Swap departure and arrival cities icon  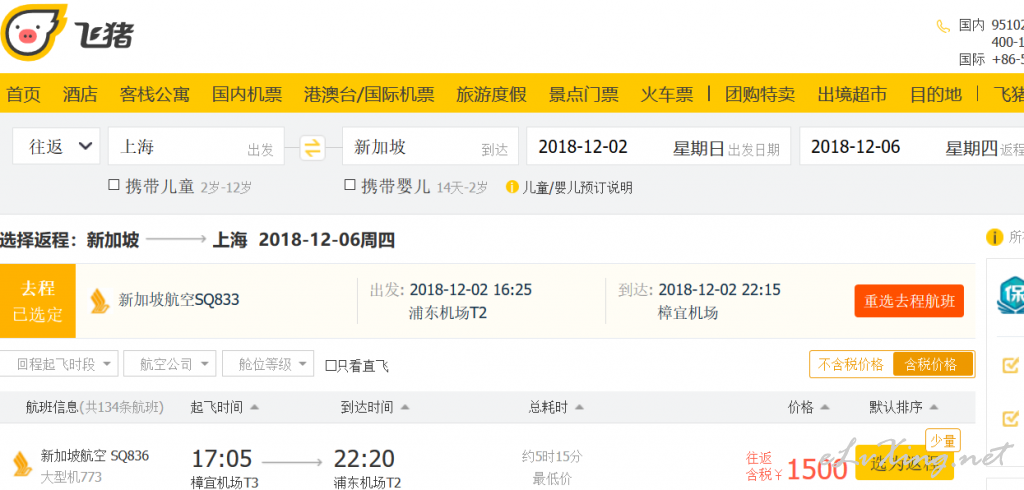[313, 148]
